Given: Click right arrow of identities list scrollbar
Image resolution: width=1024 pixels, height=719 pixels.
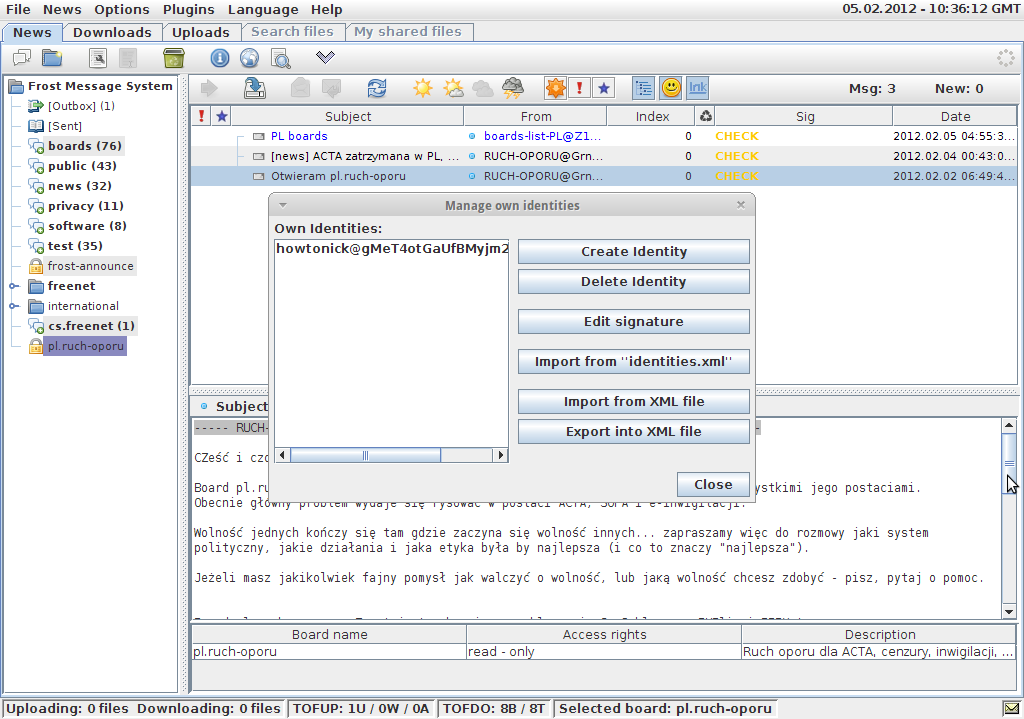Looking at the screenshot, I should (500, 455).
